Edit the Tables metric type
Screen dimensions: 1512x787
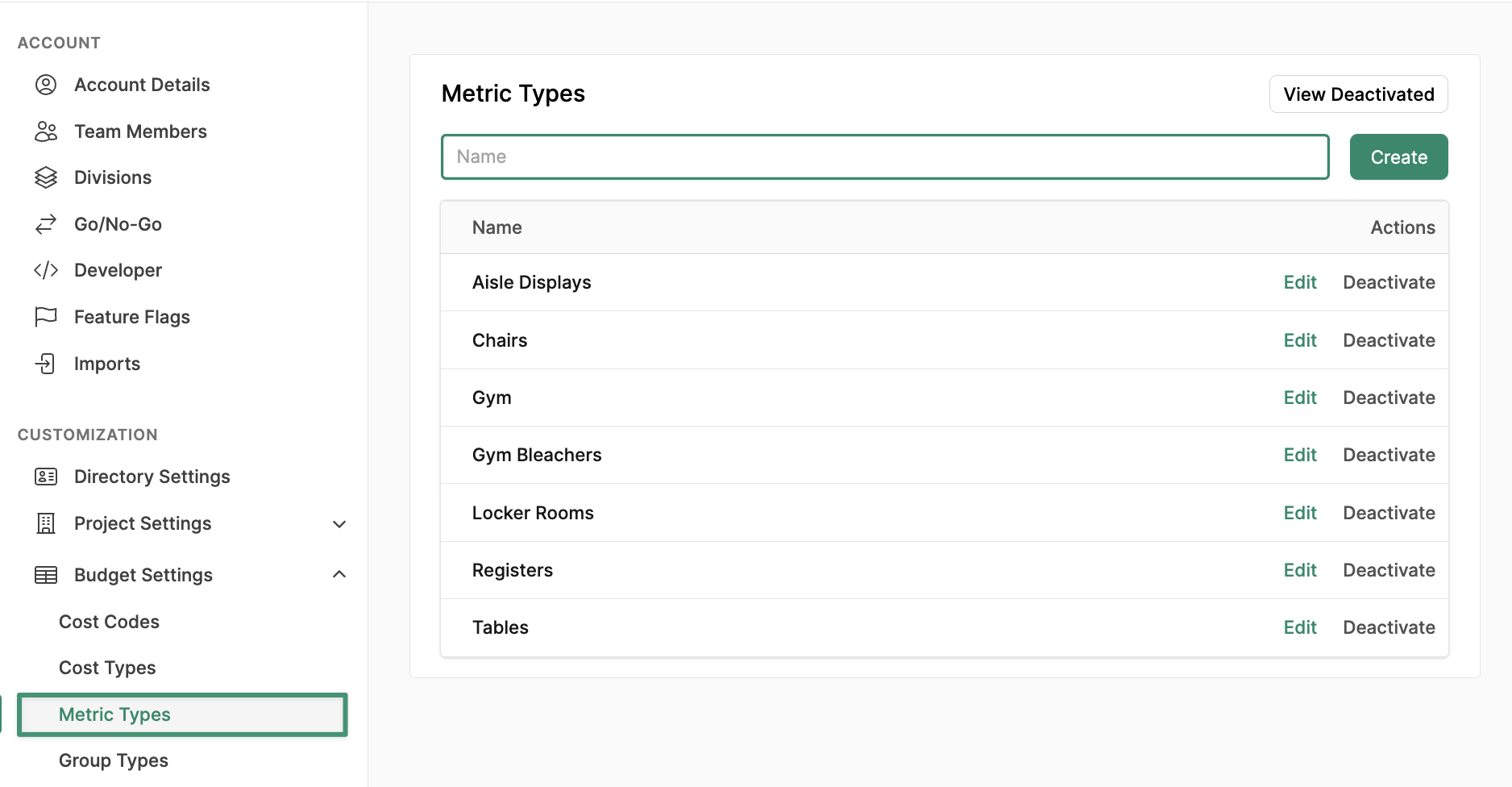point(1300,627)
